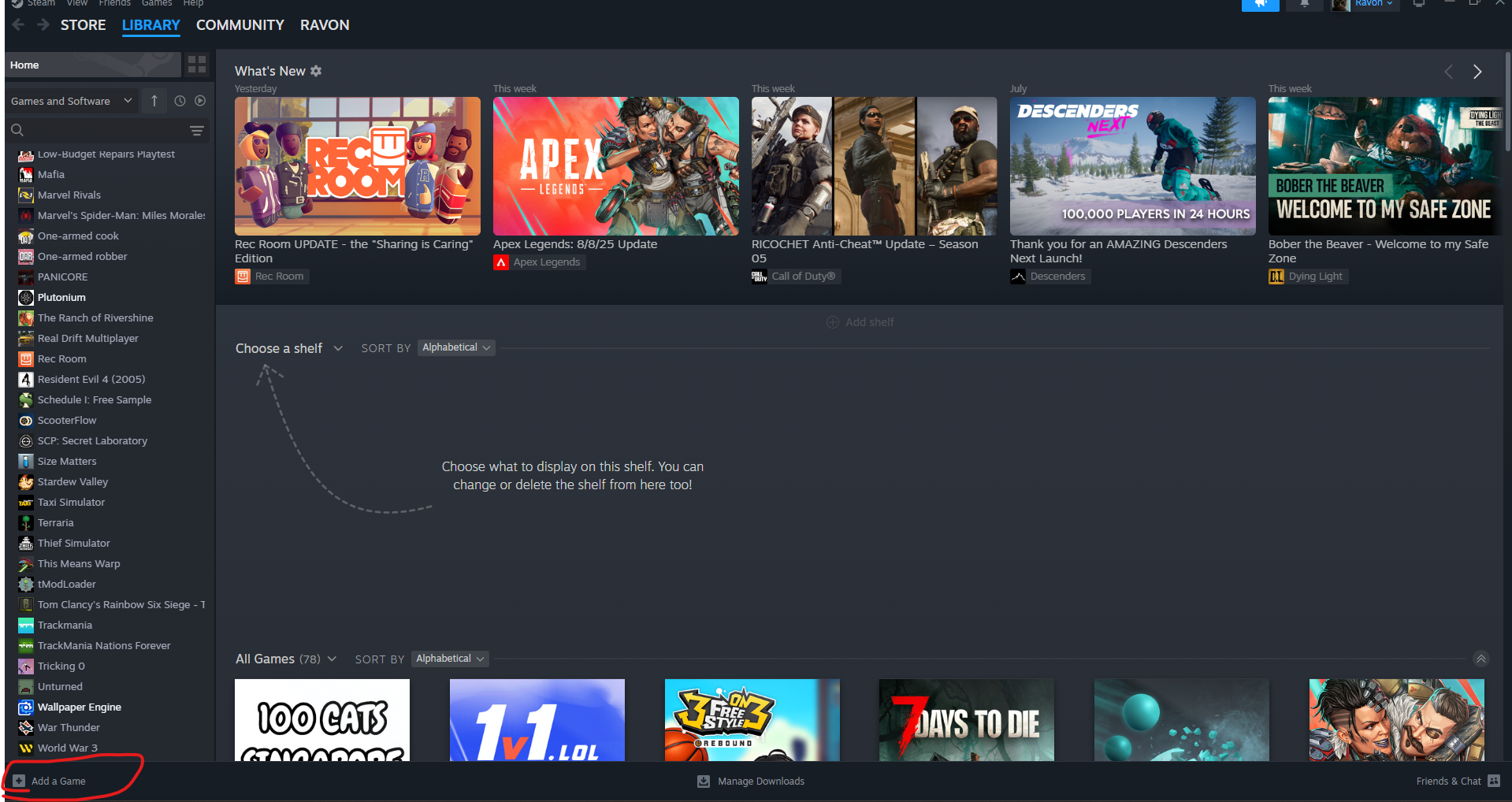Select Marvel Rivals in game list
Viewport: 1512px width, 802px height.
112,195
